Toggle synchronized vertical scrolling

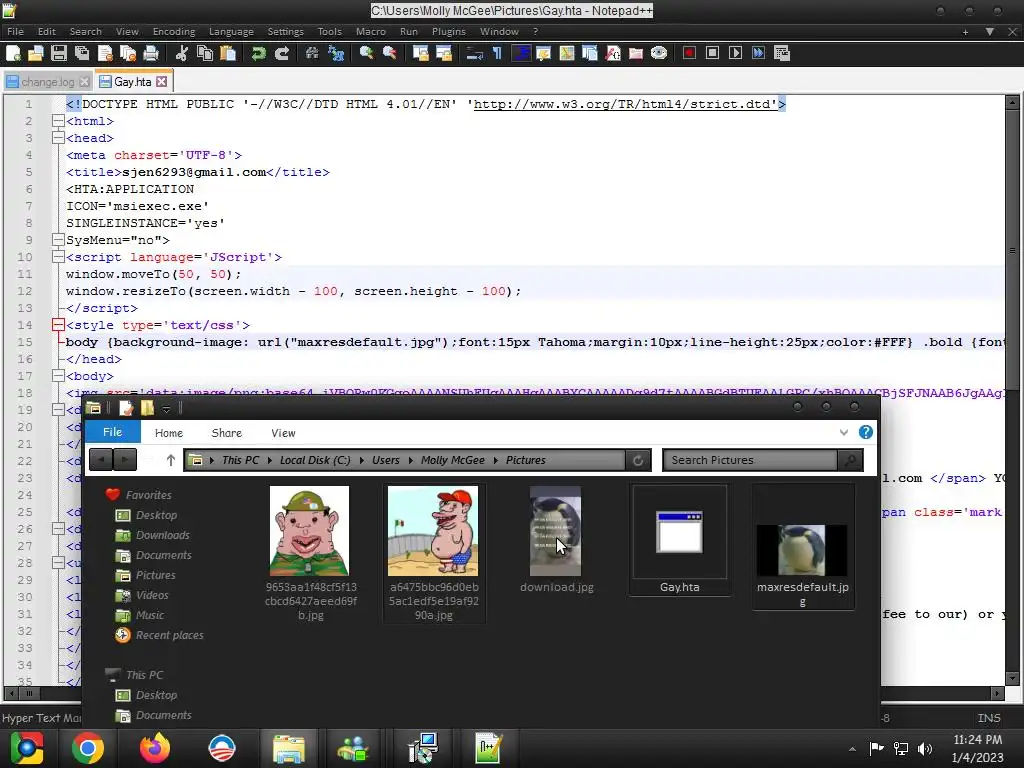tap(421, 54)
